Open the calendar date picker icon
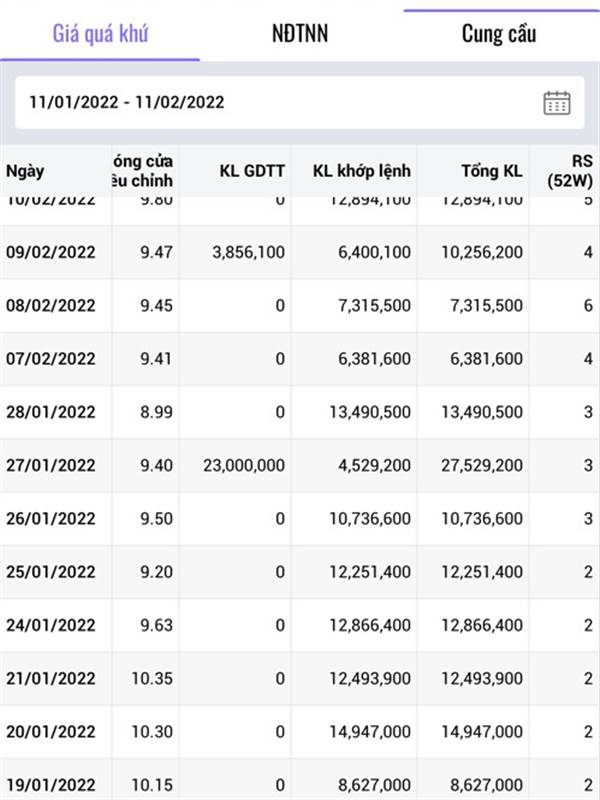 (x=557, y=103)
